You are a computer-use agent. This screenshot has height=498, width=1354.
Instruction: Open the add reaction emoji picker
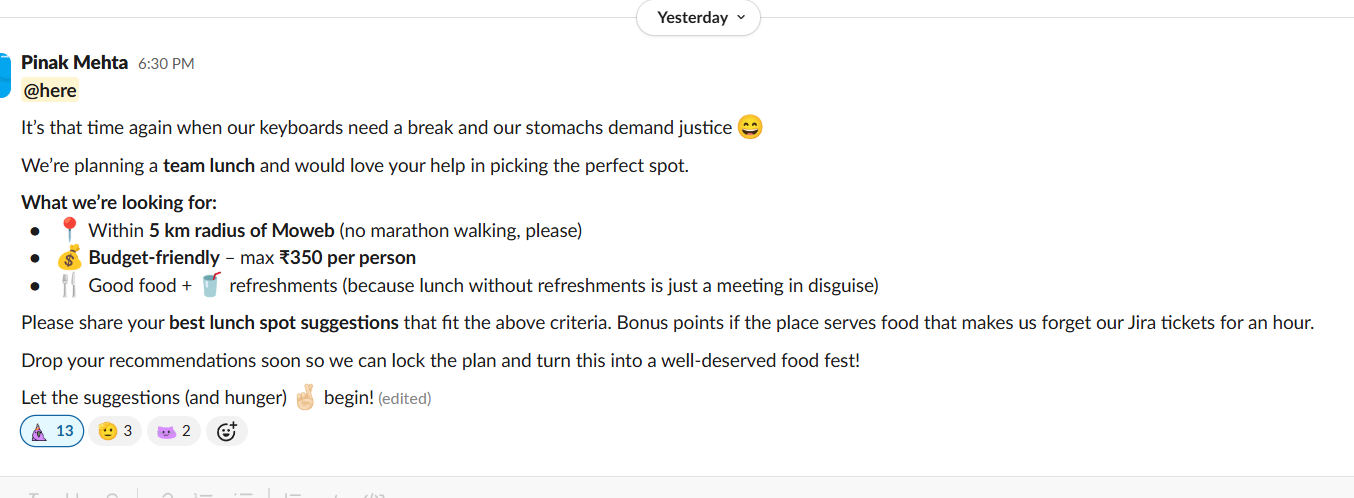click(x=227, y=431)
